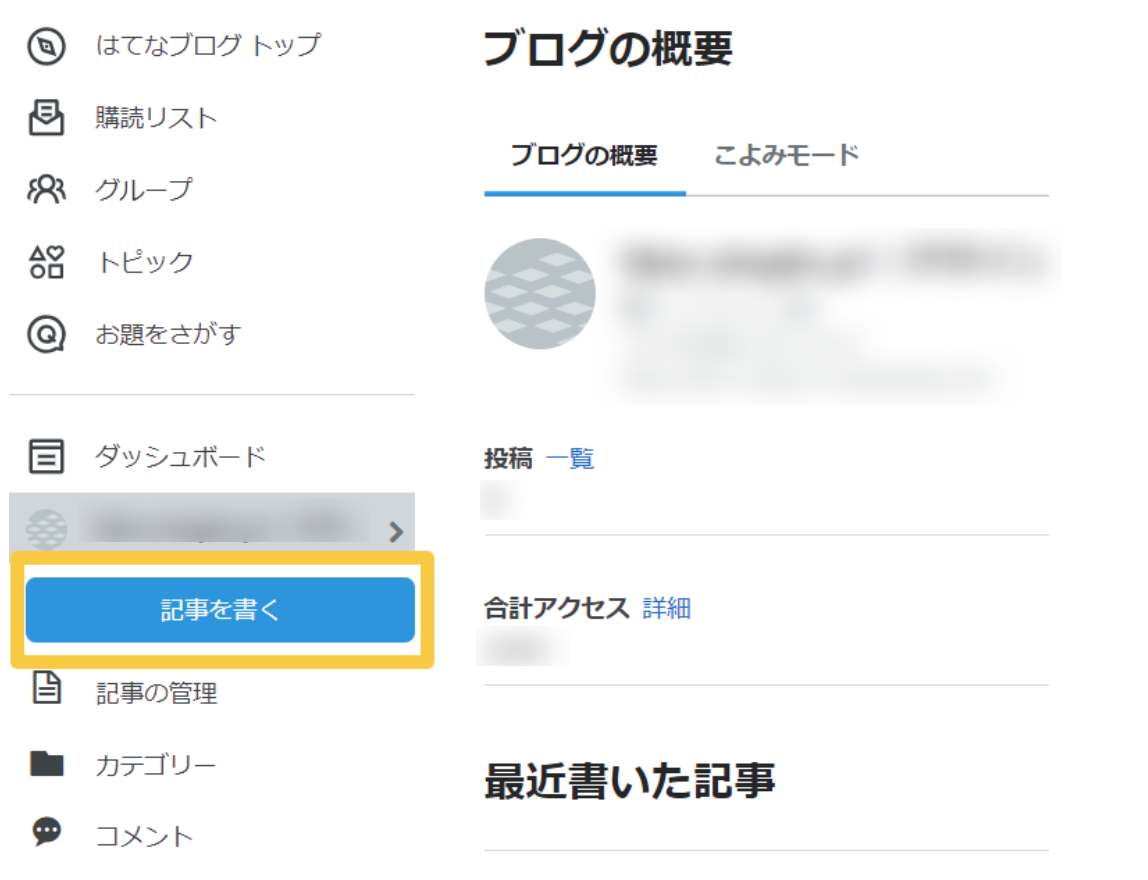
Task: Click the グループ people icon
Action: point(46,189)
